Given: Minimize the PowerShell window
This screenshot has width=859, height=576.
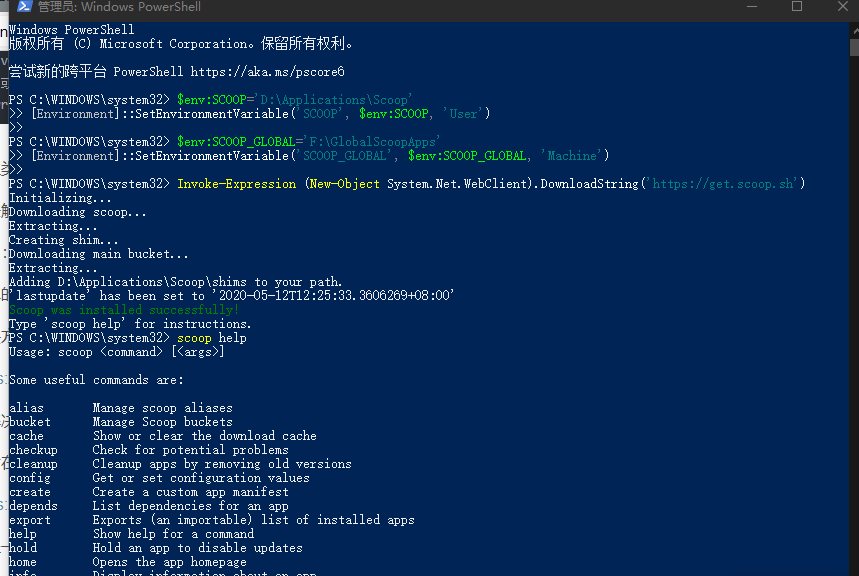Looking at the screenshot, I should click(752, 7).
